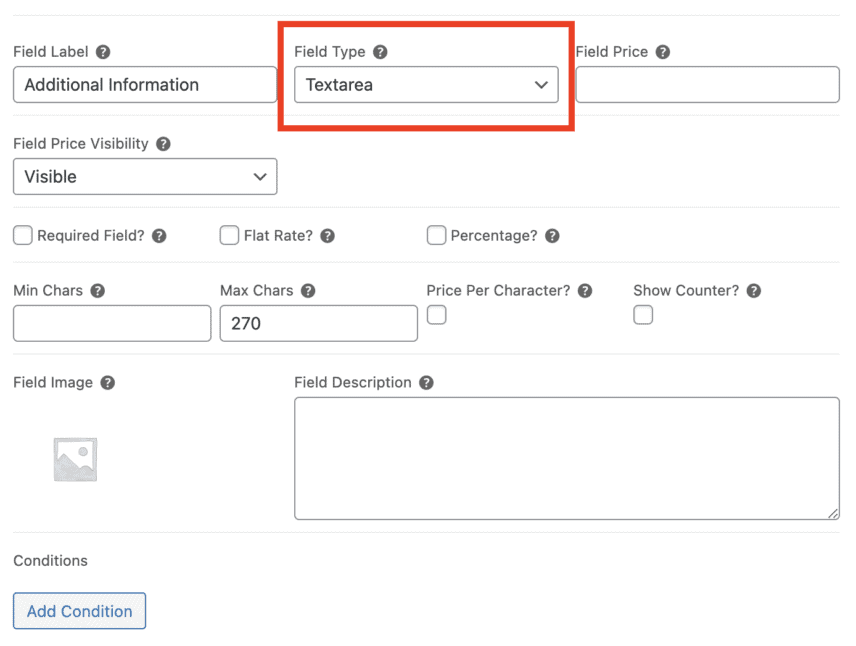Image resolution: width=856 pixels, height=646 pixels.
Task: Check the Percentage option
Action: (x=436, y=236)
